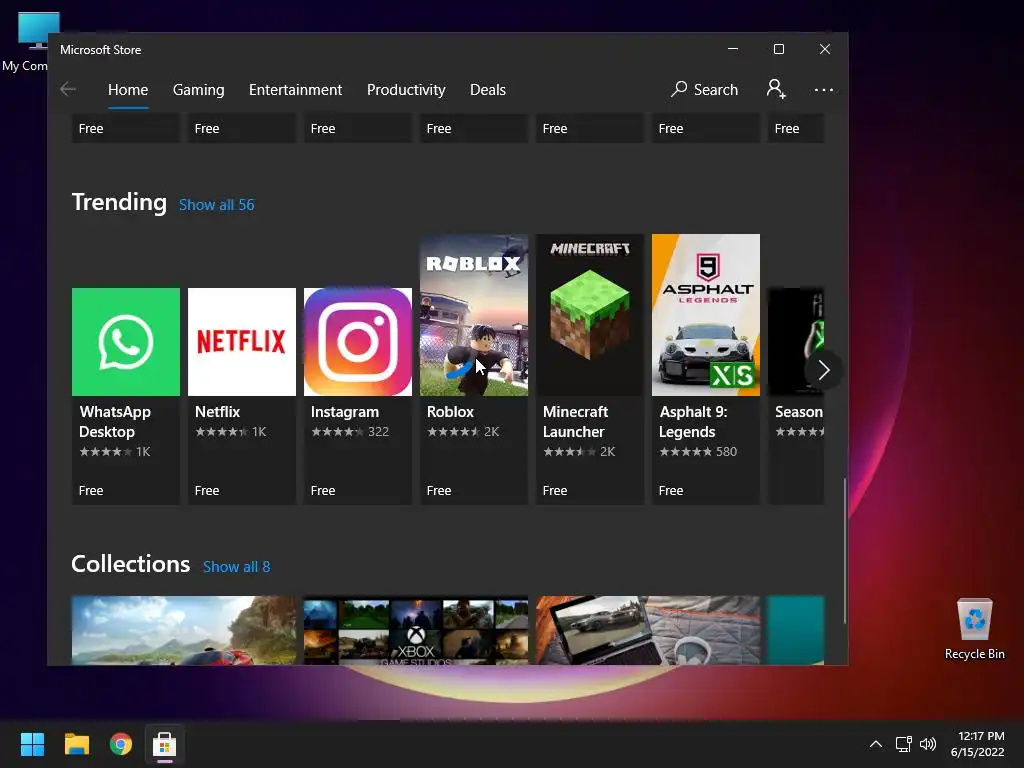Click the Free label under Roblox
1024x768 pixels.
439,490
